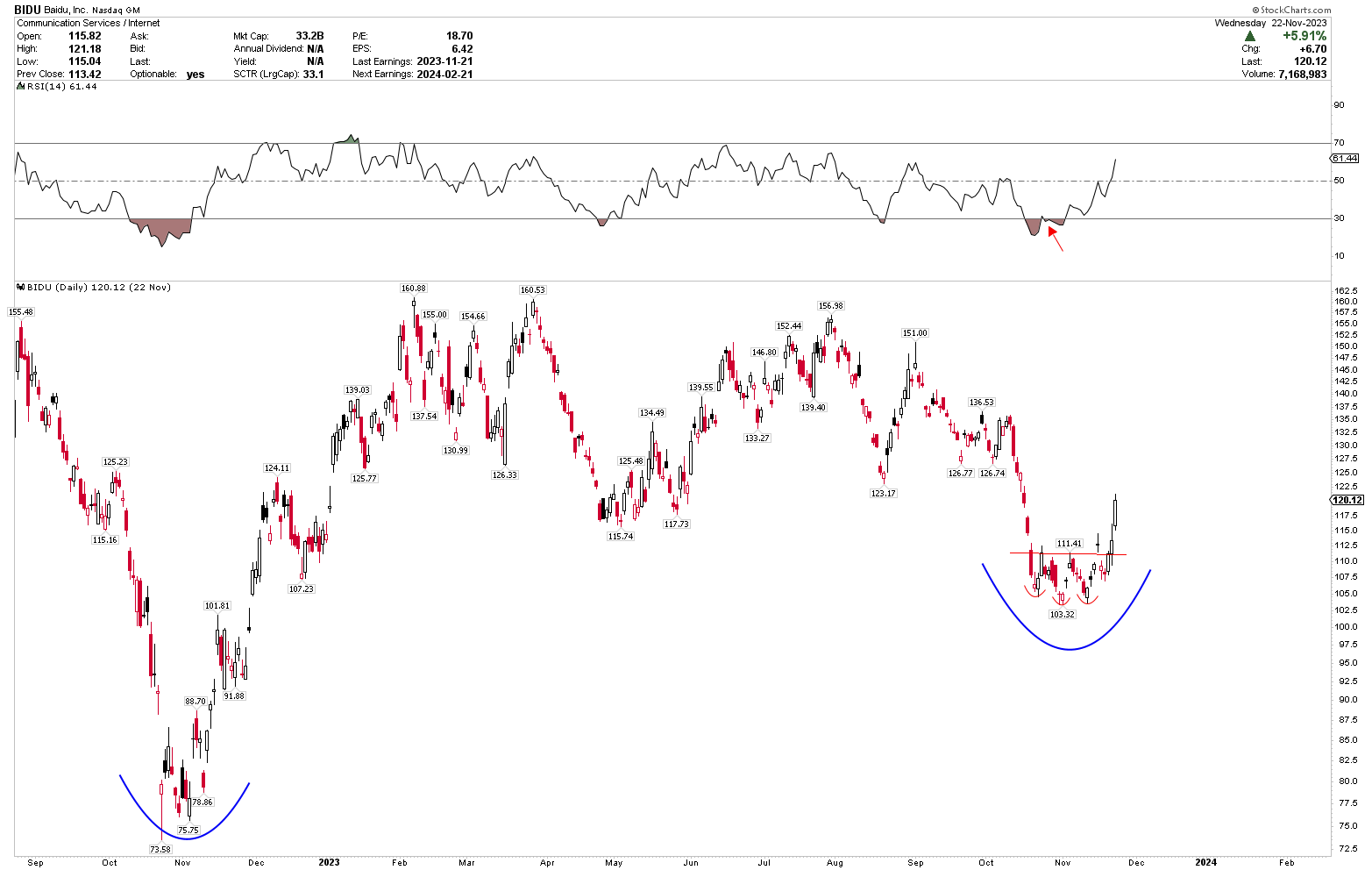Click the 30 level on RSI axis
The image size is (1372, 870).
[1339, 218]
